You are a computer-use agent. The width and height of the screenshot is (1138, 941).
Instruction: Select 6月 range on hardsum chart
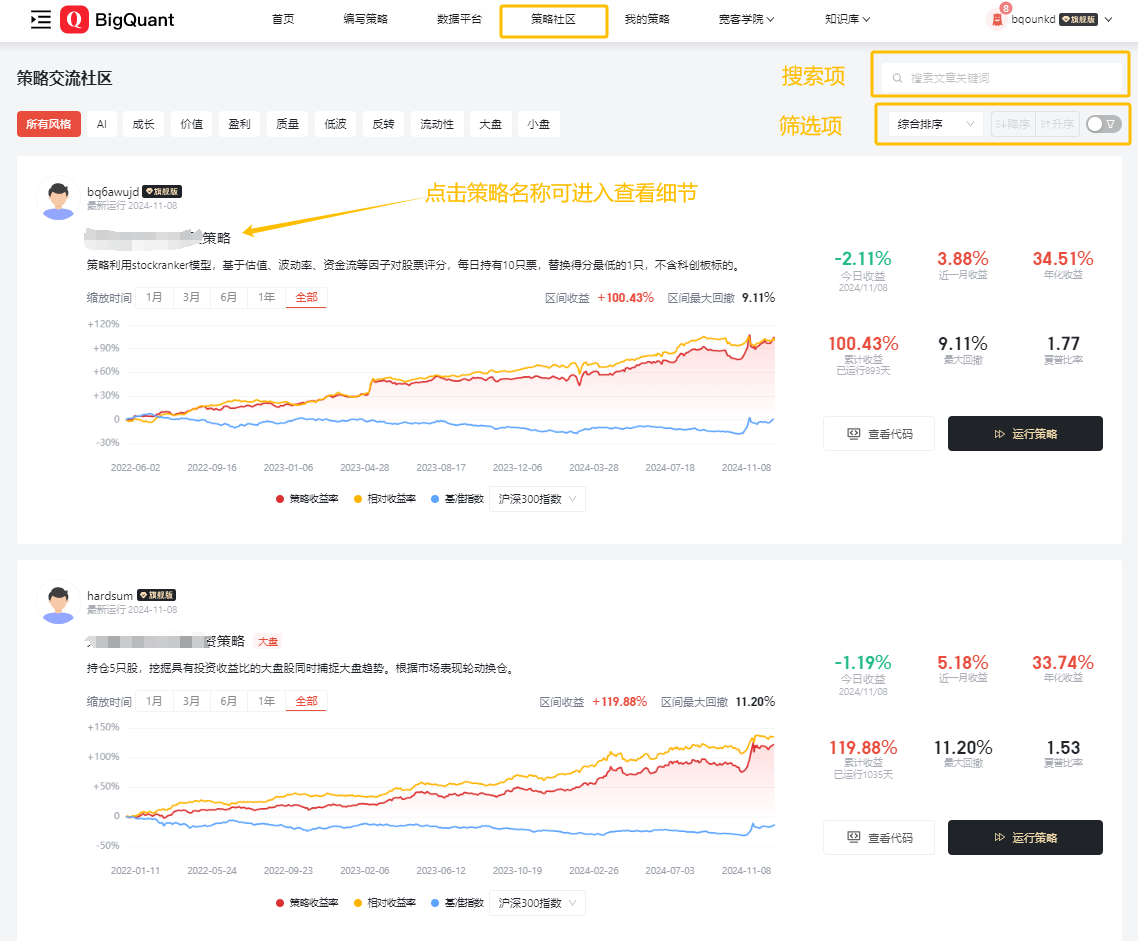point(229,701)
